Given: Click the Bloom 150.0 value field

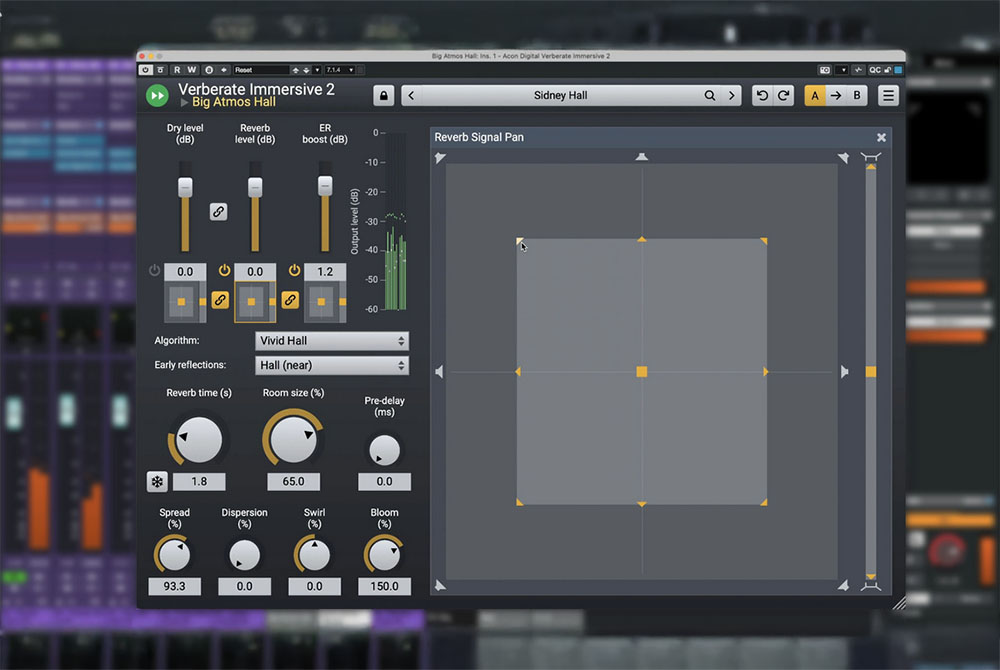Looking at the screenshot, I should (x=385, y=586).
